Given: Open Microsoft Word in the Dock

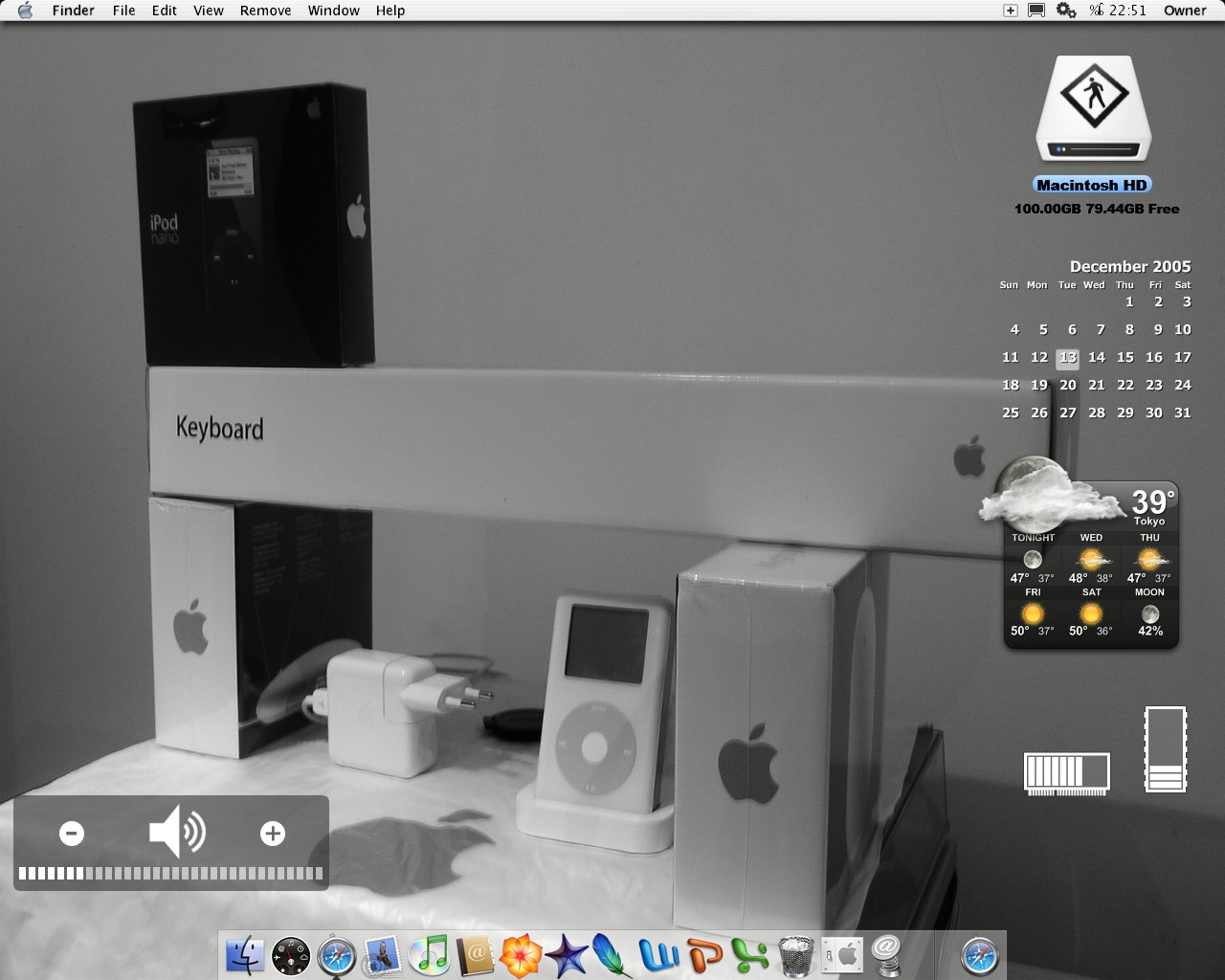Looking at the screenshot, I should (x=658, y=955).
